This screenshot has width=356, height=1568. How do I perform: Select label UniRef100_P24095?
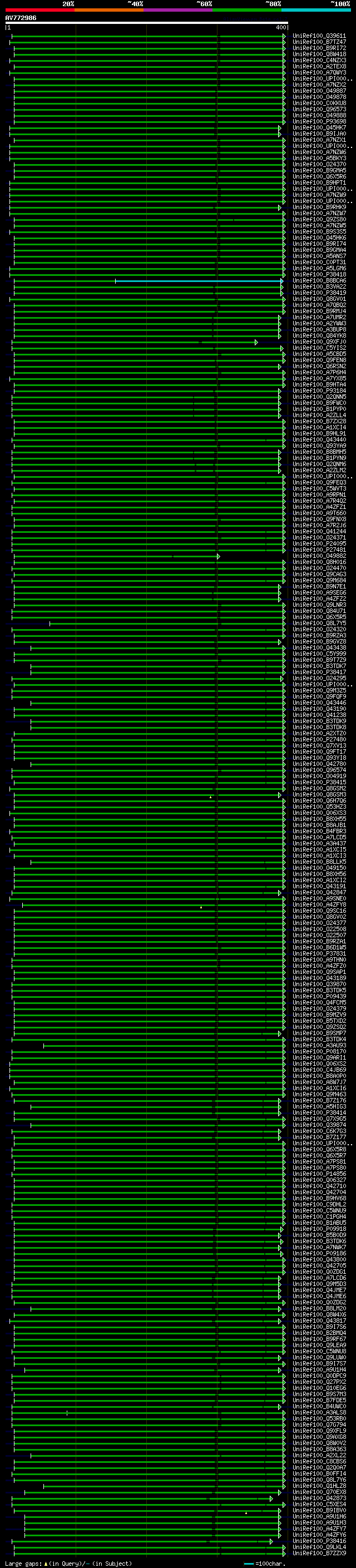(319, 543)
